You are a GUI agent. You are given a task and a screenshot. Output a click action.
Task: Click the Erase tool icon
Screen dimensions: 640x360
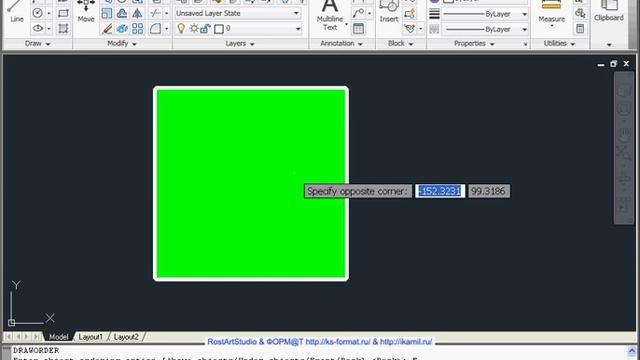(x=107, y=29)
